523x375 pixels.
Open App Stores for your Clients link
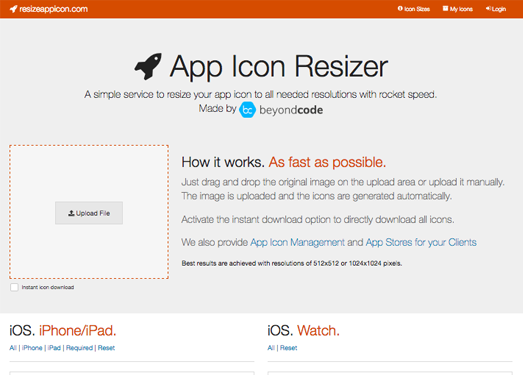(x=421, y=242)
